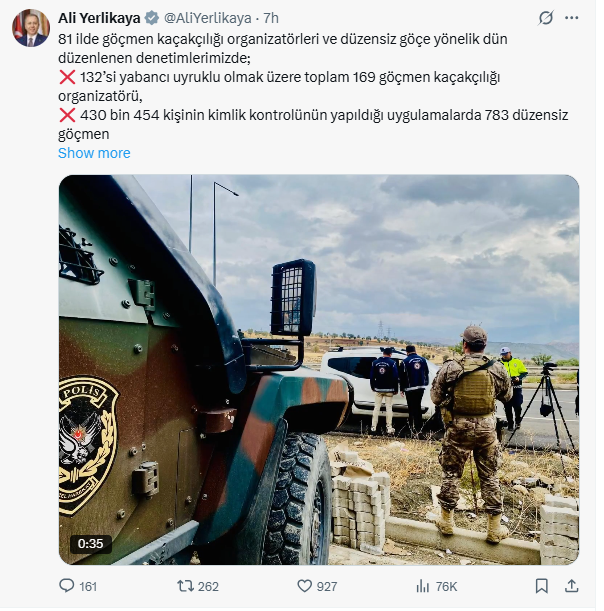Open the @AliYerlikaya handle link
This screenshot has width=604, height=611.
(207, 18)
